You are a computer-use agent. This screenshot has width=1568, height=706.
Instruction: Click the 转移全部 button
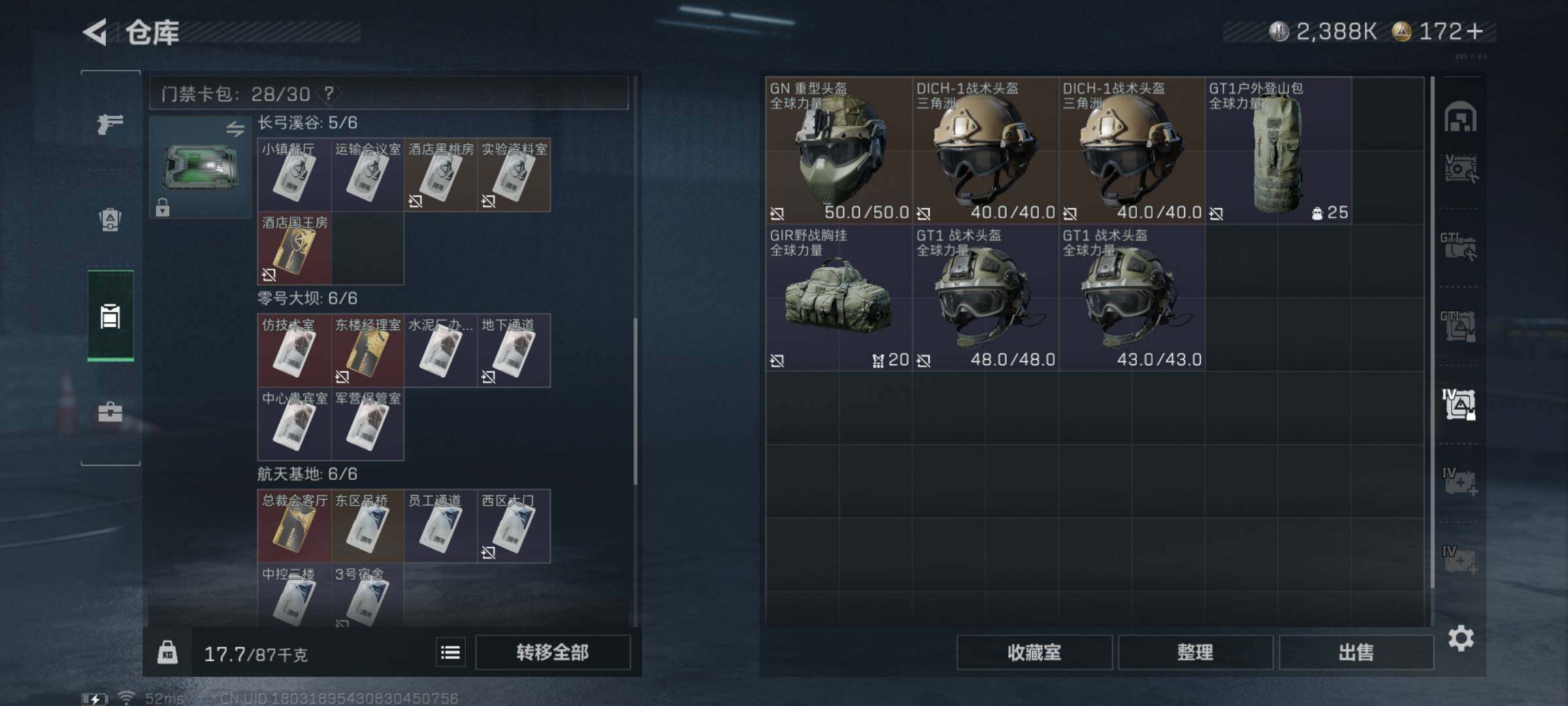[x=553, y=652]
